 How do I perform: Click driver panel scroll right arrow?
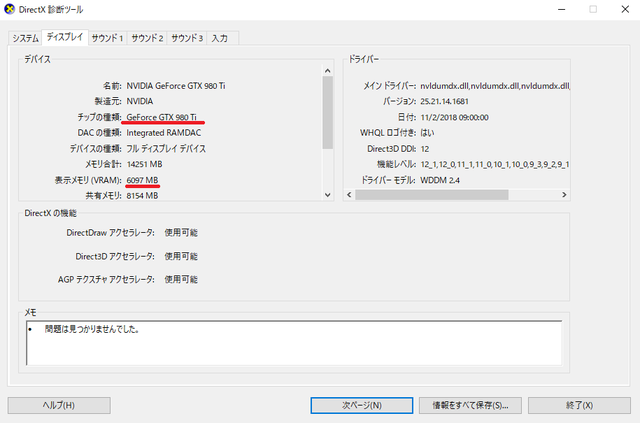click(564, 195)
